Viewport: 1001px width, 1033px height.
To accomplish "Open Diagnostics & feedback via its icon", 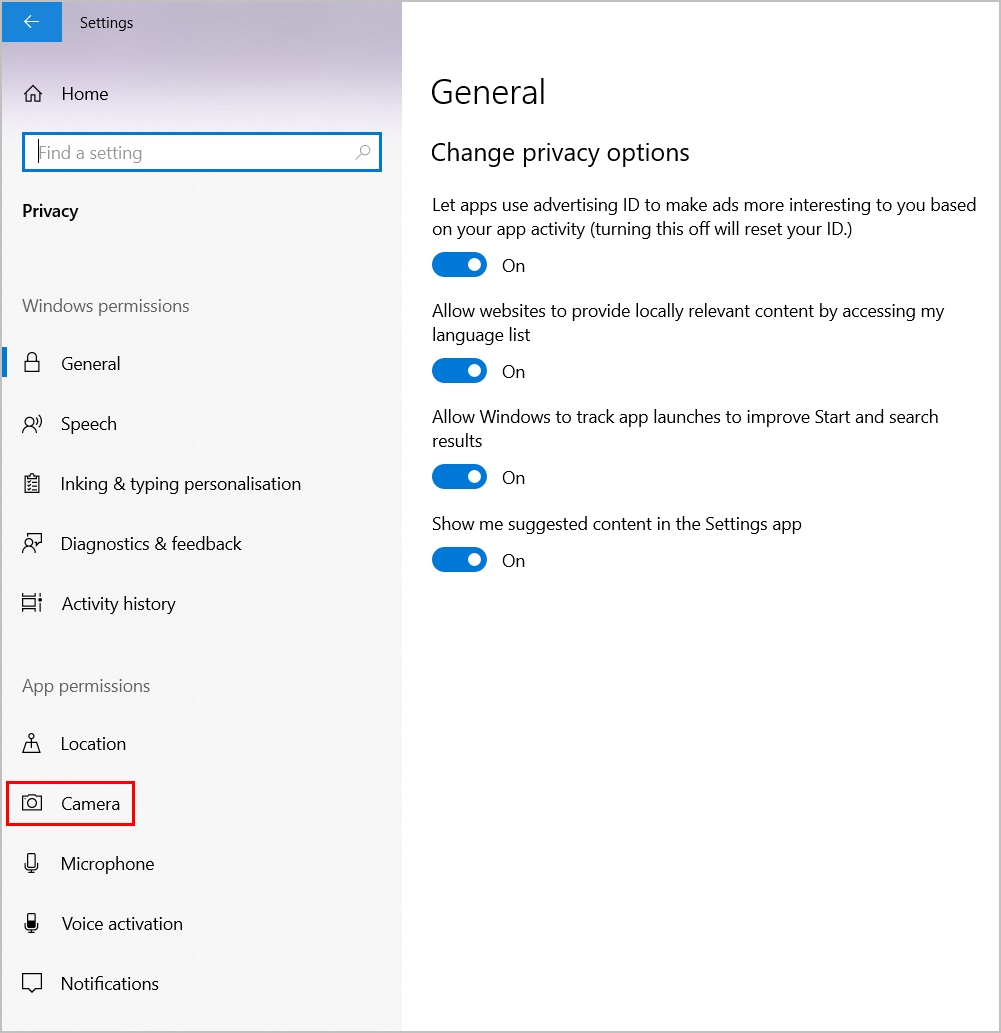I will click(33, 544).
